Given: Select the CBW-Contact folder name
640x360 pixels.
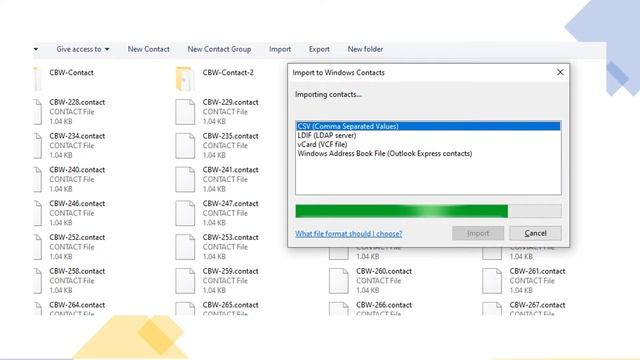Looking at the screenshot, I should (71, 72).
